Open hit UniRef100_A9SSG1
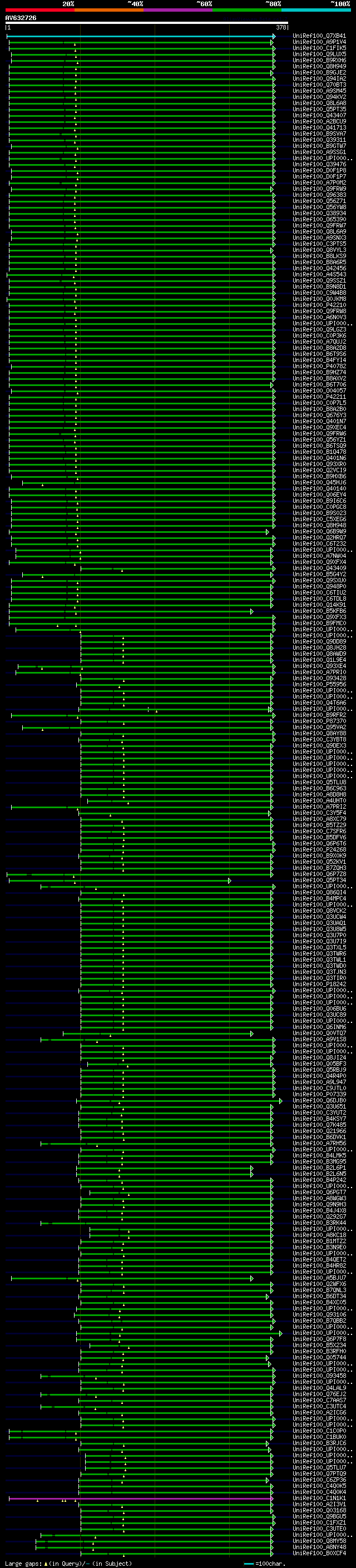Viewport: 356px width, 1568px height. pyautogui.click(x=319, y=152)
